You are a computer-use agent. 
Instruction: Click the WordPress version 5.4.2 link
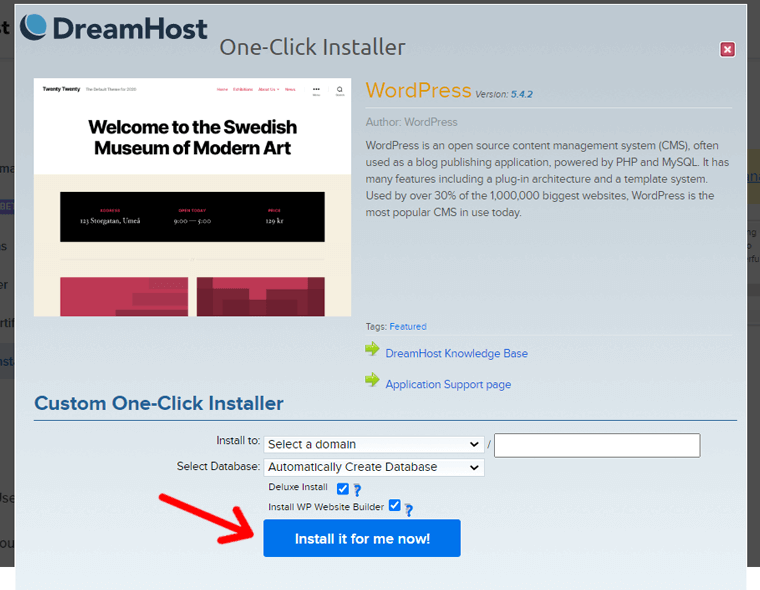tap(522, 94)
